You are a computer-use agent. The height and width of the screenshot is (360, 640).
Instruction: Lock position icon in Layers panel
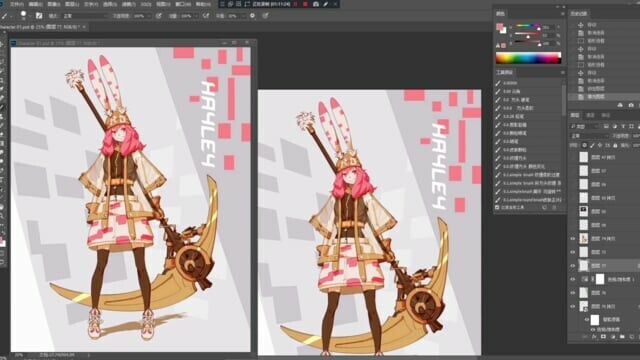pyautogui.click(x=600, y=145)
